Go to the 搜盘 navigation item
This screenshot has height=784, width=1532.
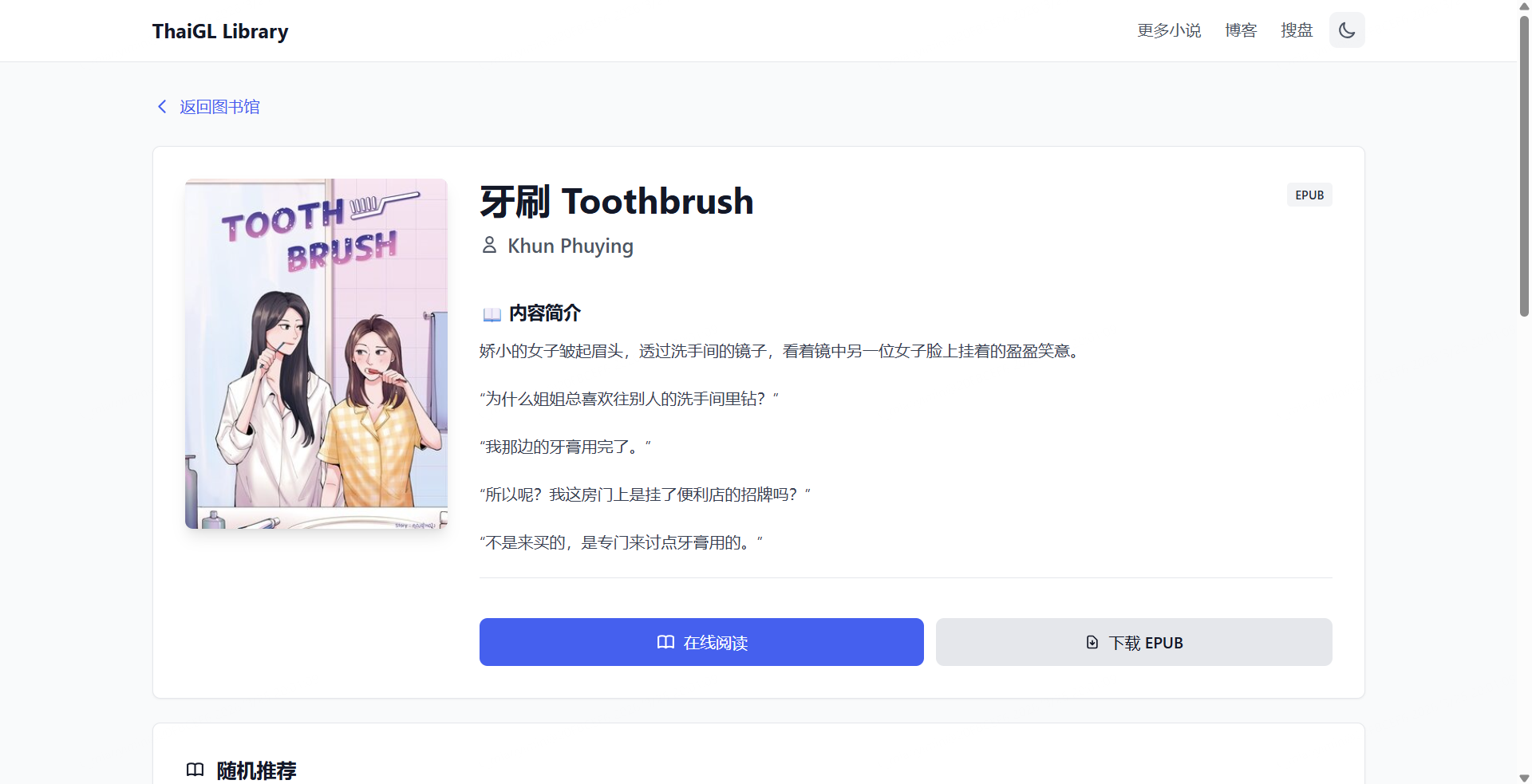coord(1297,30)
